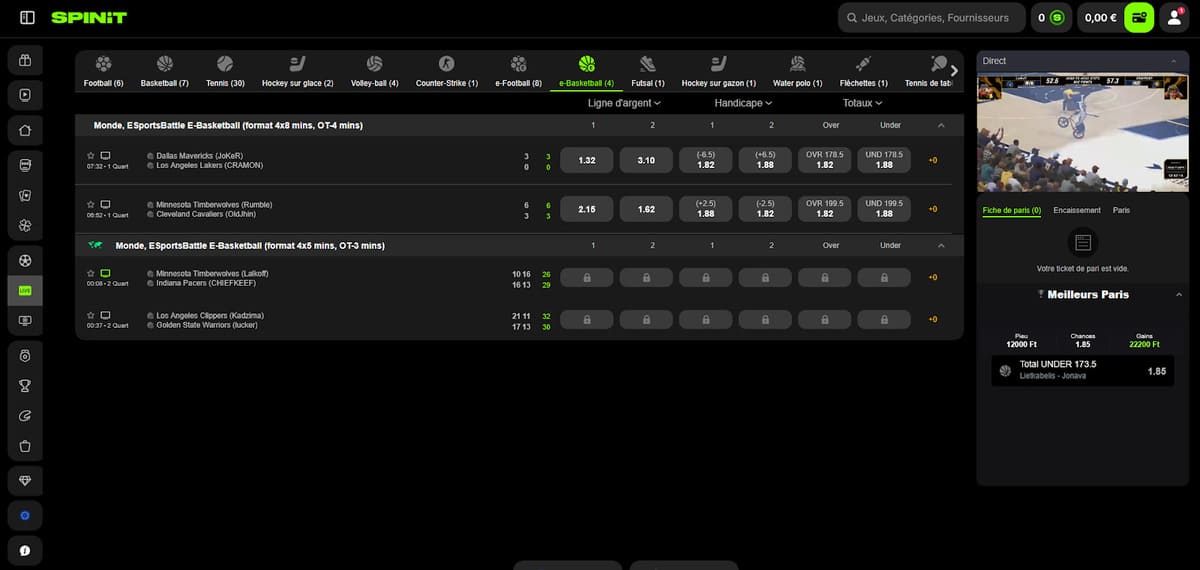
Task: Click the world map icon of the 4x5 league
Action: click(x=96, y=245)
